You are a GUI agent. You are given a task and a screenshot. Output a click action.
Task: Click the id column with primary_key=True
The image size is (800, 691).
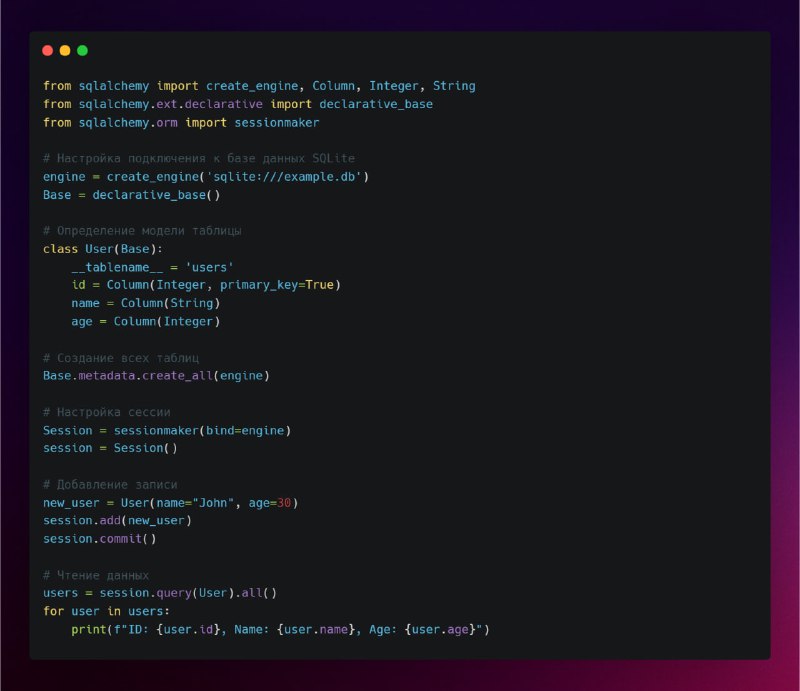[206, 285]
